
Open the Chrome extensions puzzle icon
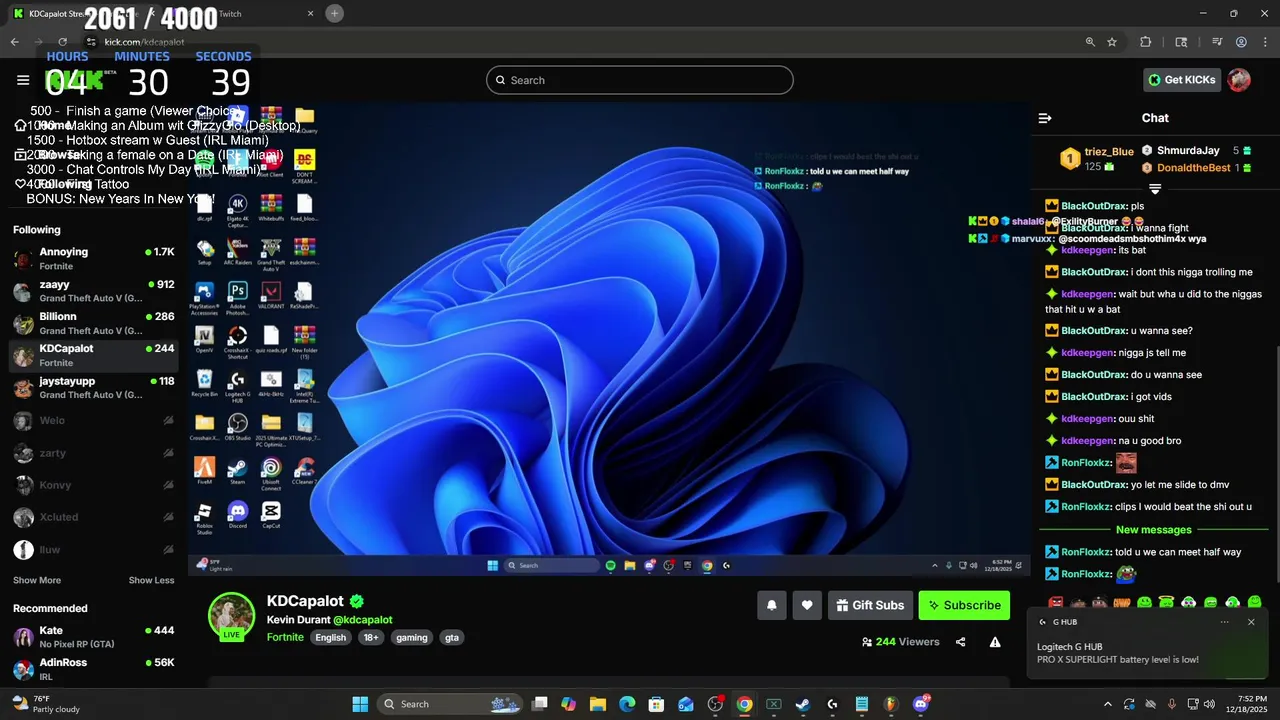tap(1146, 42)
